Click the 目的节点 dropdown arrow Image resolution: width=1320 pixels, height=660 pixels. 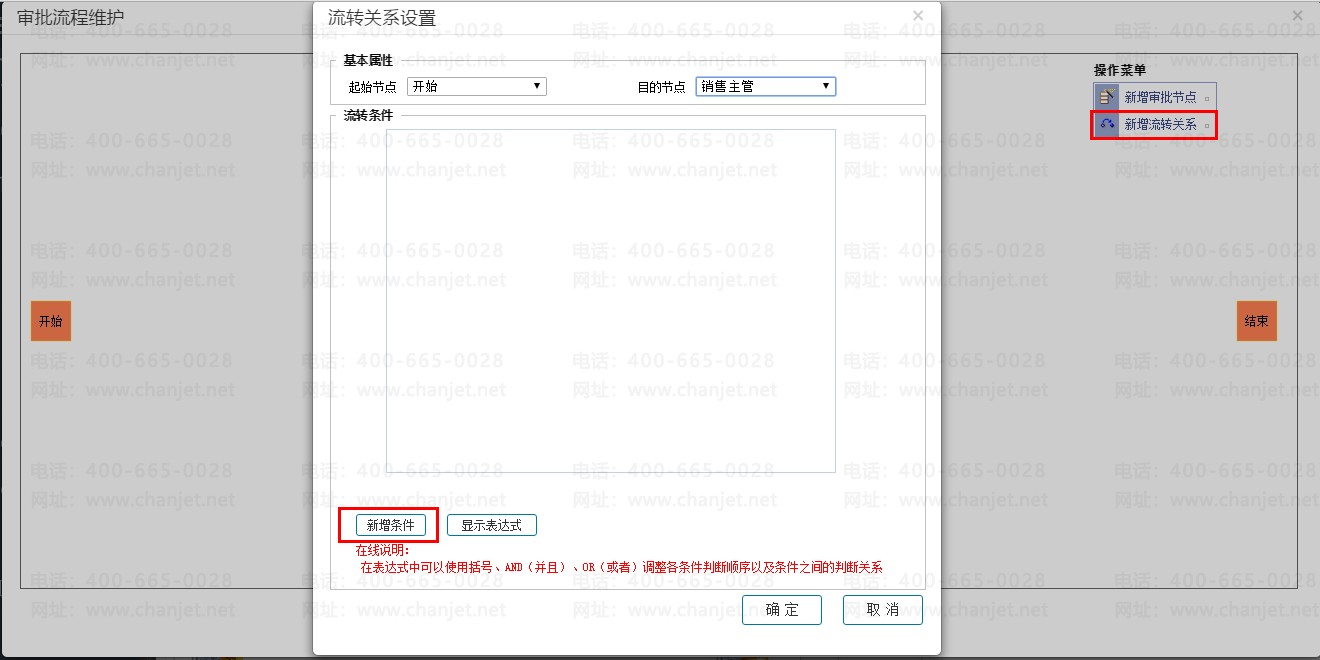pyautogui.click(x=825, y=85)
